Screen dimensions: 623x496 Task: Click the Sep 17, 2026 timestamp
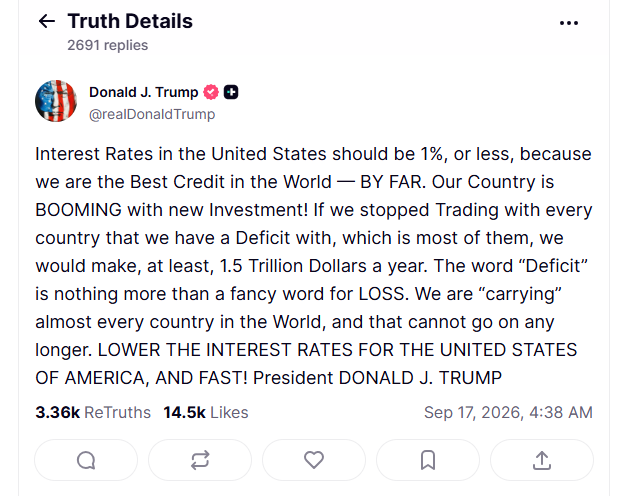(x=508, y=413)
